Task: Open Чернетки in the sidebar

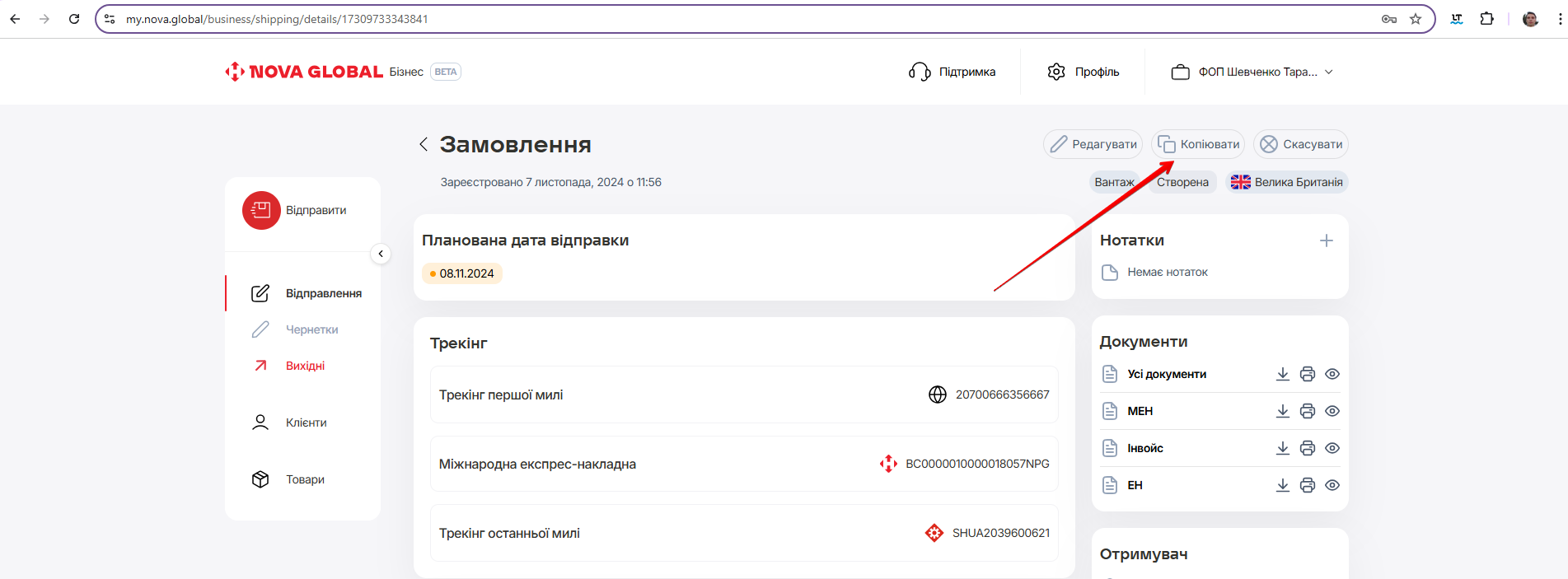Action: pos(311,329)
